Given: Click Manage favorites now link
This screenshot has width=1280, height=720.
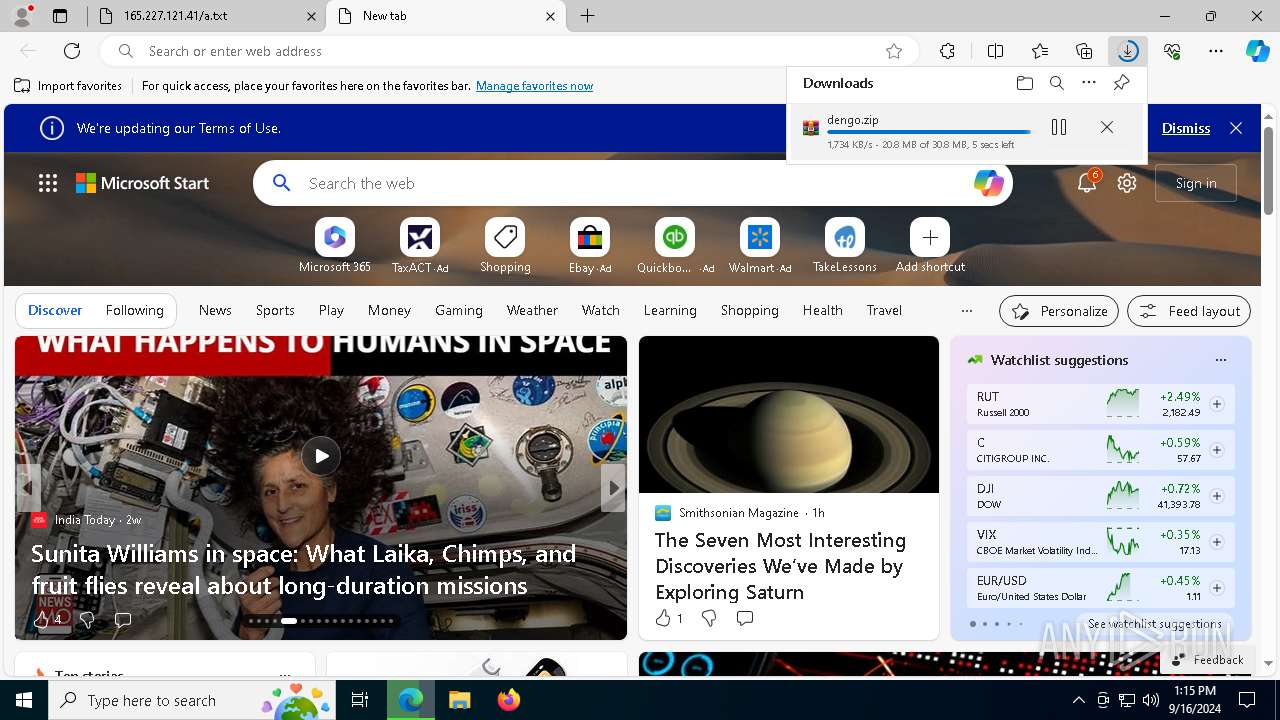Looking at the screenshot, I should tap(534, 86).
